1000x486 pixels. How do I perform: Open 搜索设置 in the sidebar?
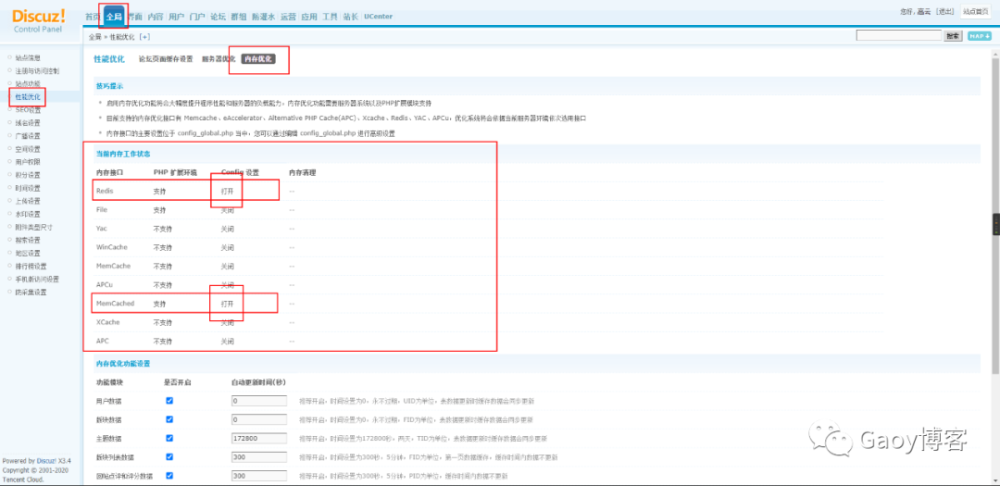pos(27,240)
